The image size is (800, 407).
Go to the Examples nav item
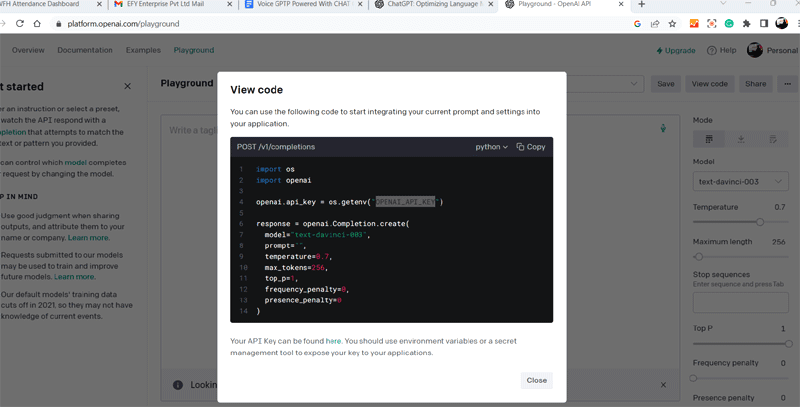click(x=143, y=50)
